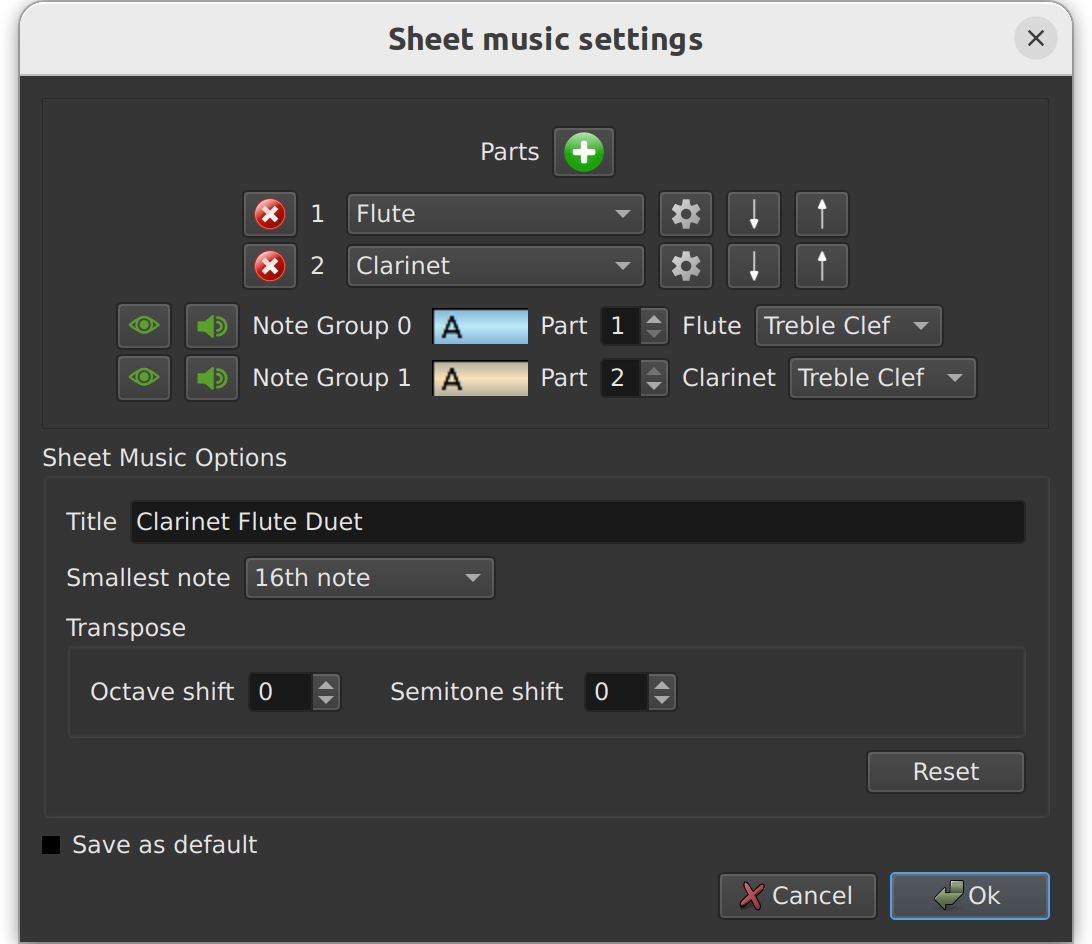Hide Note Group 0 with the eye icon
The width and height of the screenshot is (1092, 944).
tap(143, 325)
